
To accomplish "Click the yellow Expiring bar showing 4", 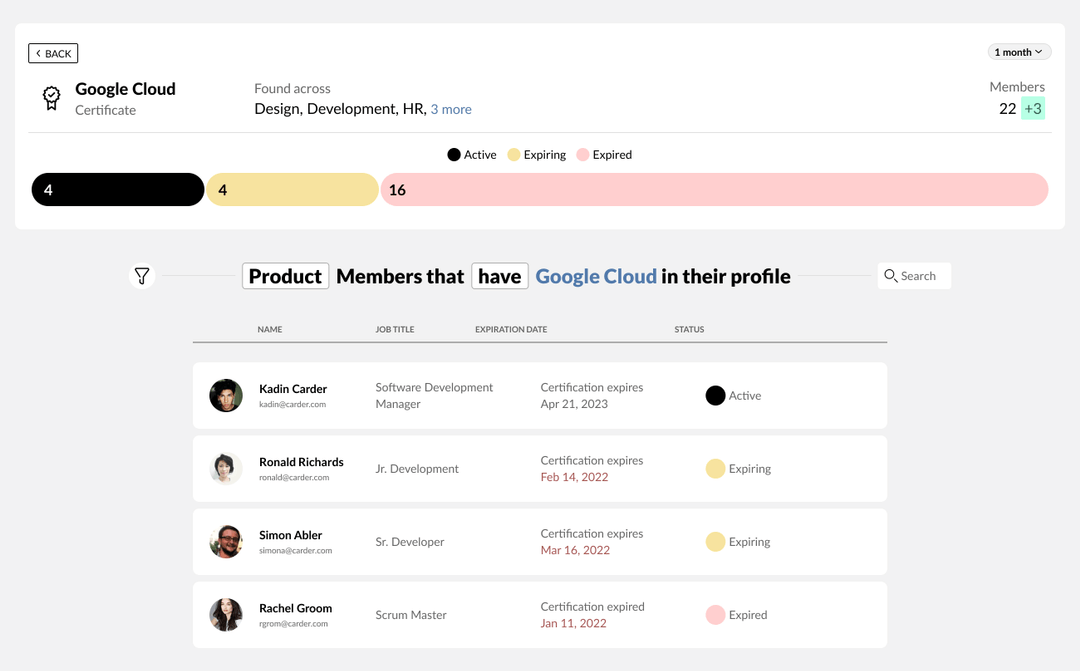I will (292, 189).
